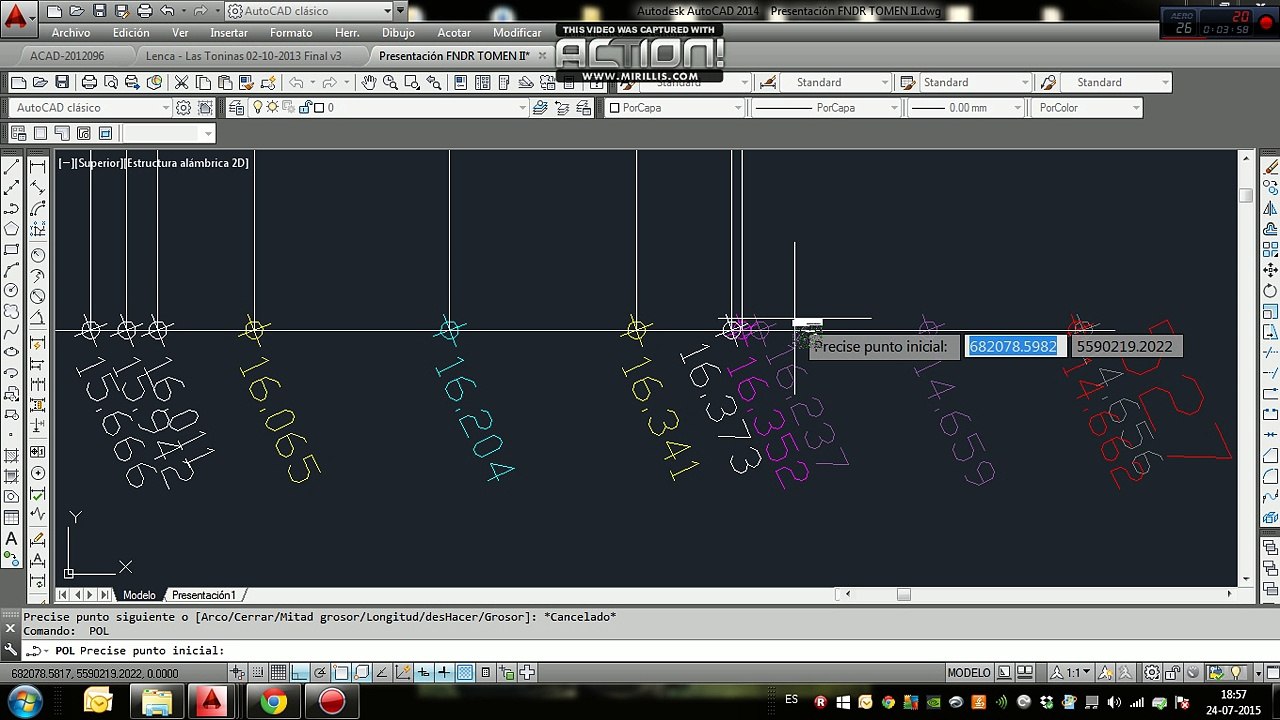Open the Edición menu
Viewport: 1280px width, 720px height.
click(131, 33)
